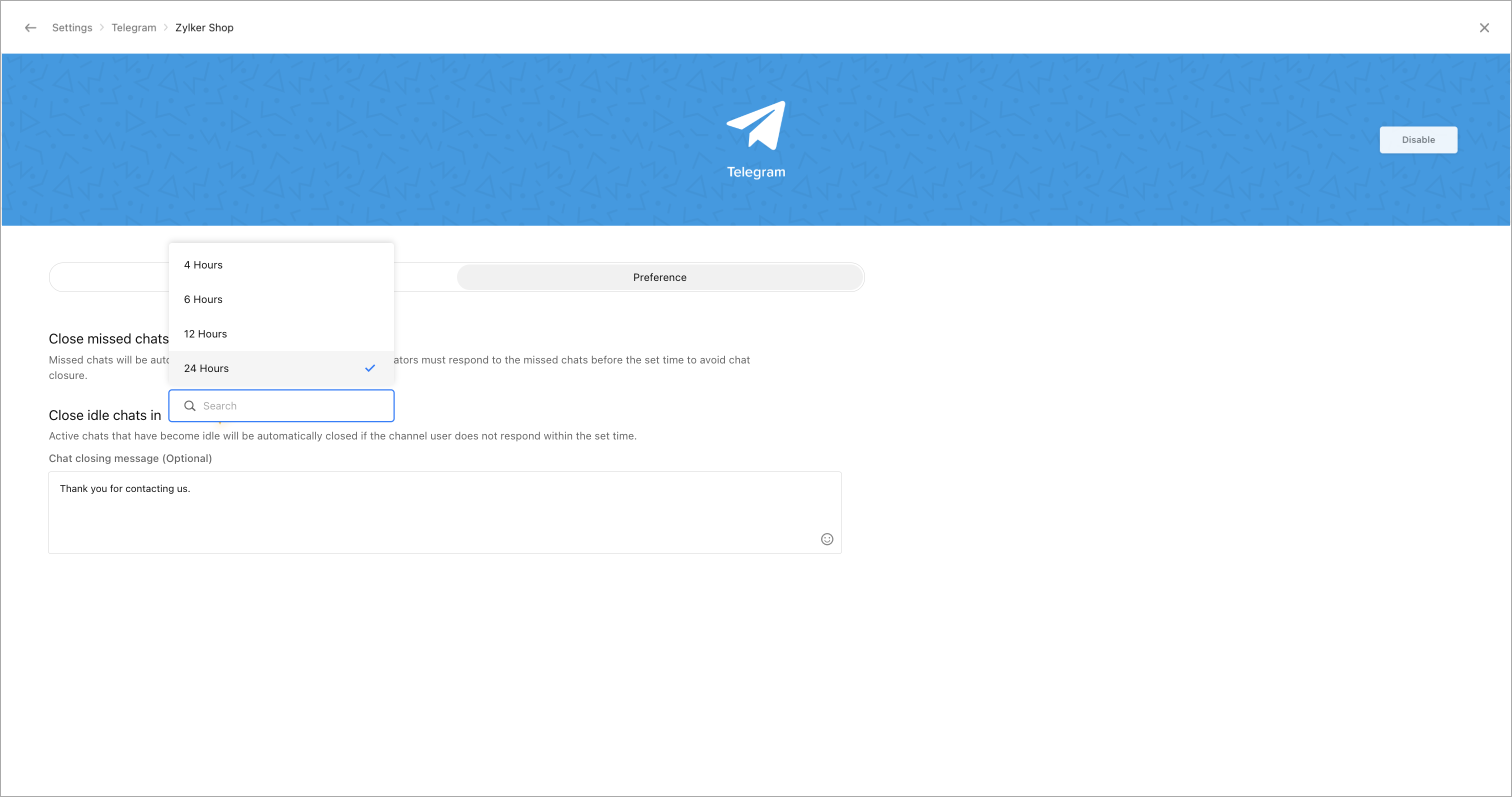Click the back arrow icon
The width and height of the screenshot is (1512, 797).
(x=30, y=28)
